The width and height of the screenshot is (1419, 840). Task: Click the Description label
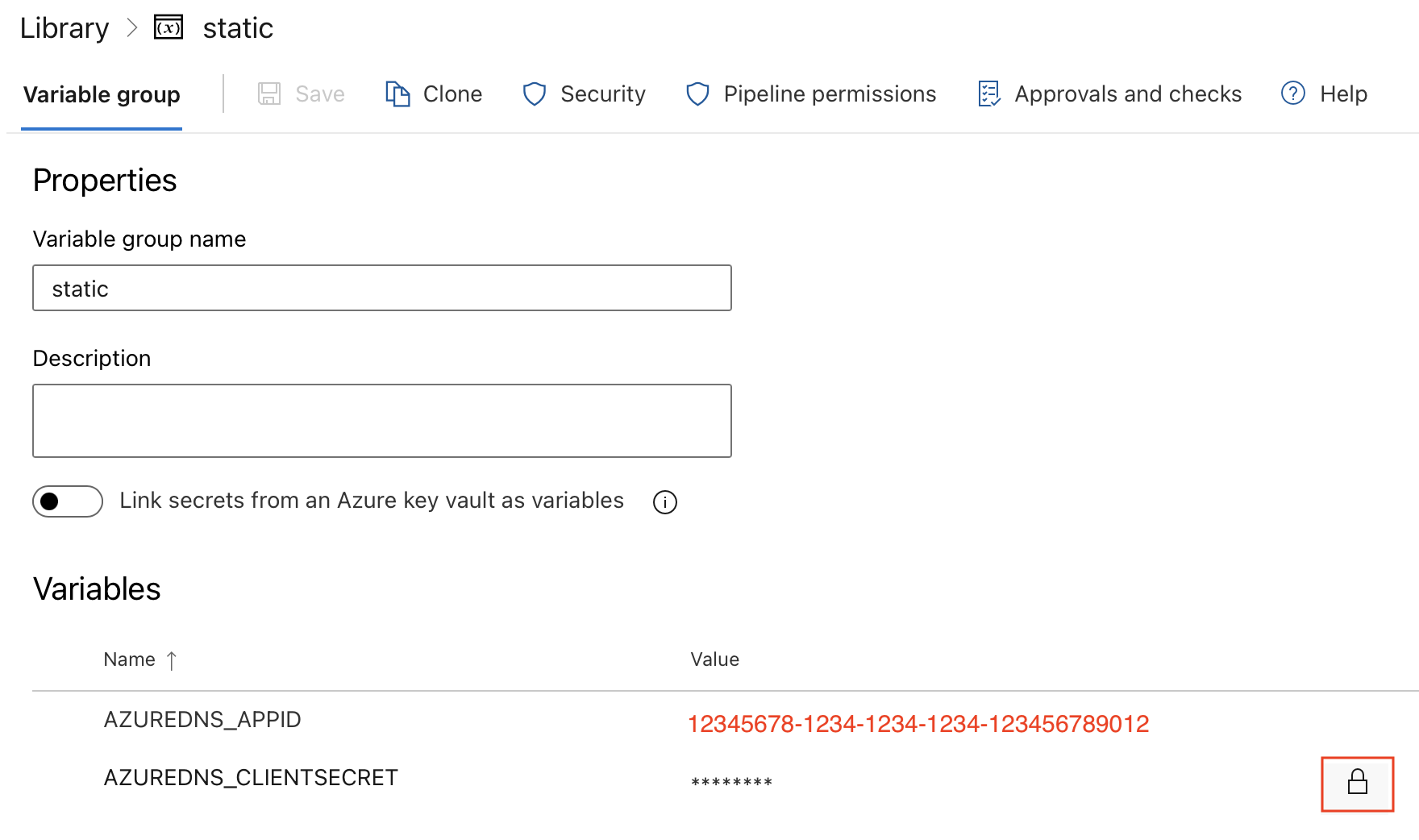click(92, 359)
